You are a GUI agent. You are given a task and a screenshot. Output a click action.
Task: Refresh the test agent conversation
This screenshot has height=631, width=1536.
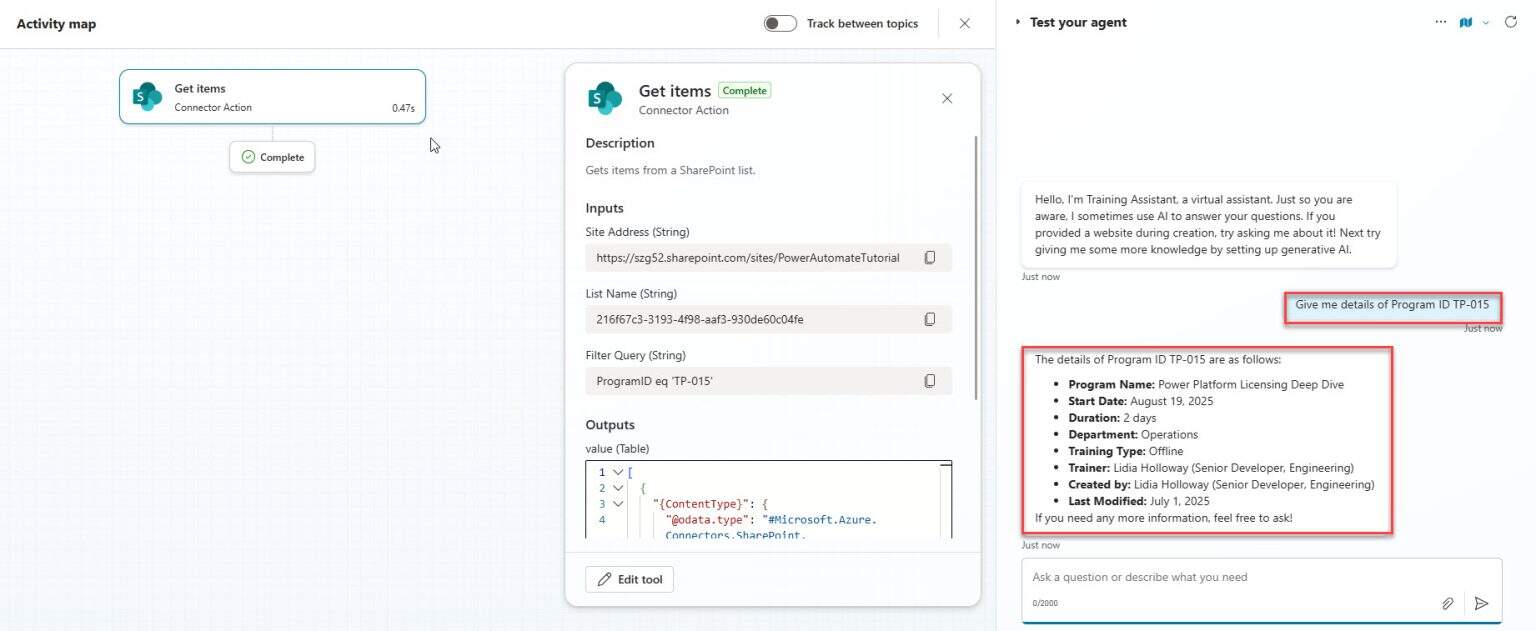coord(1511,22)
